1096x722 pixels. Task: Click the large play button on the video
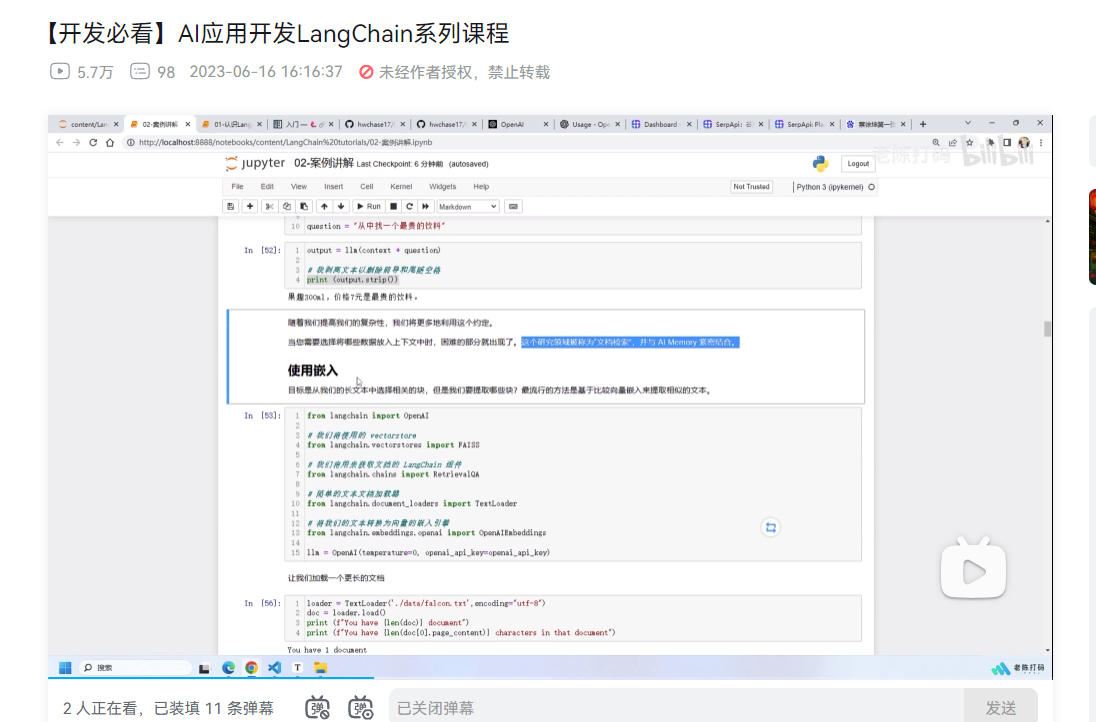click(x=973, y=571)
